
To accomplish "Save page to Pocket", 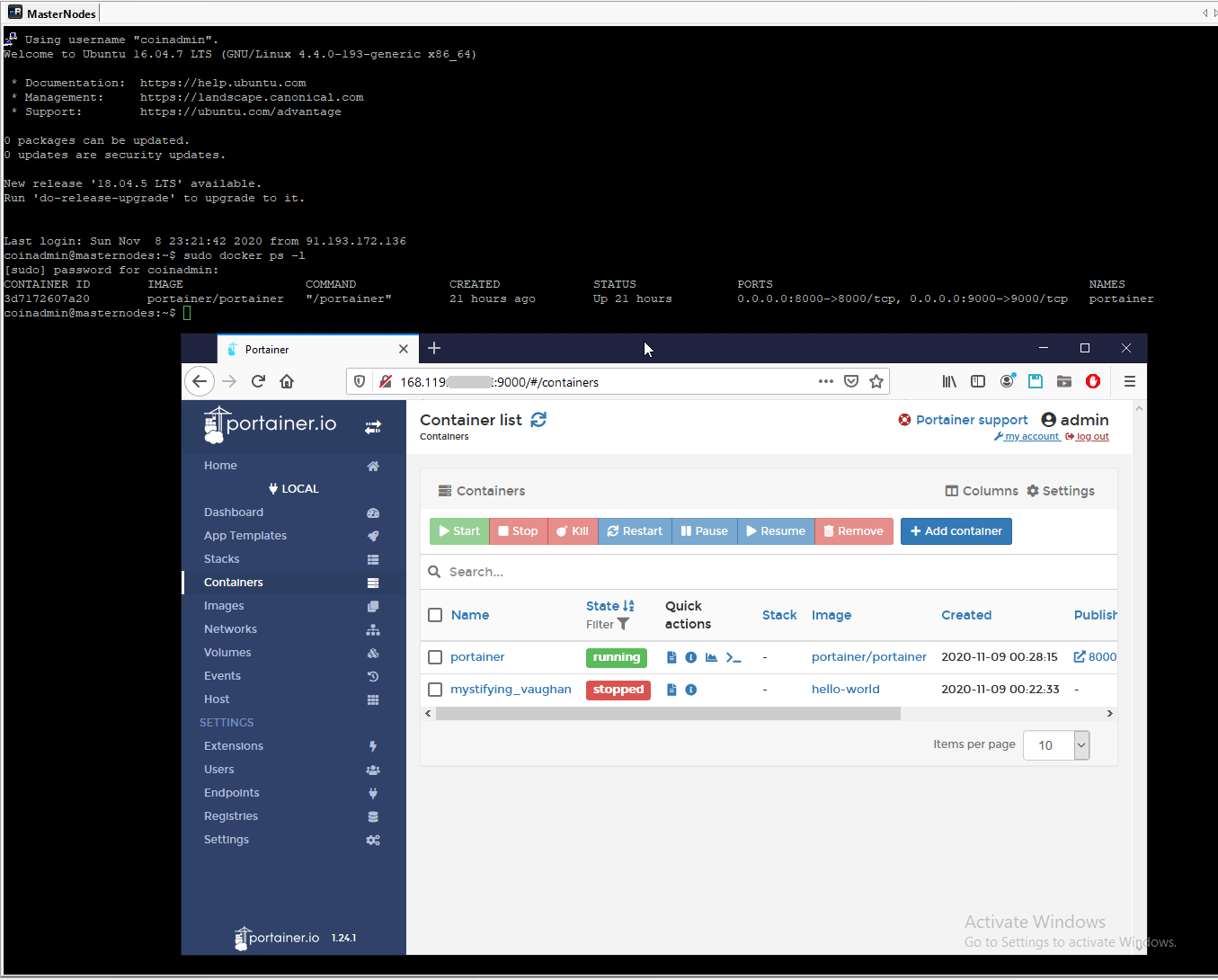I will click(851, 381).
